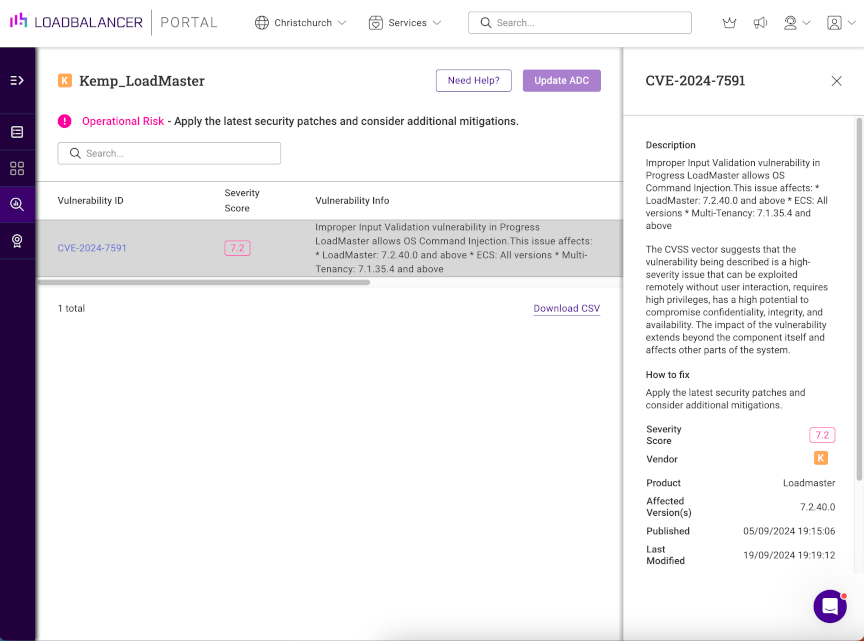Click the Operational Risk warning icon
The height and width of the screenshot is (641, 864).
click(64, 121)
